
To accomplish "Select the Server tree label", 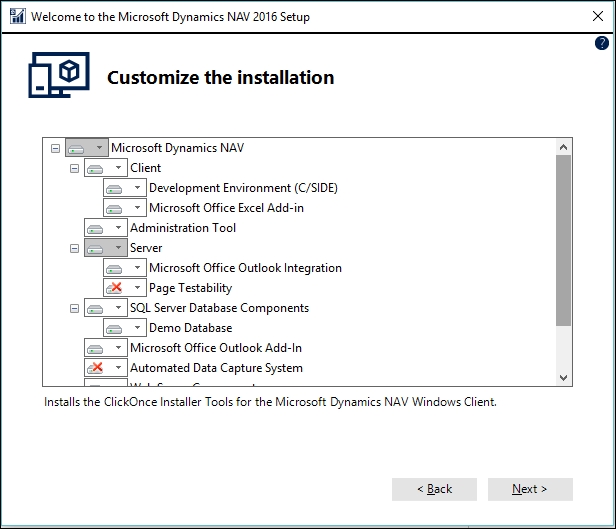I will (146, 248).
